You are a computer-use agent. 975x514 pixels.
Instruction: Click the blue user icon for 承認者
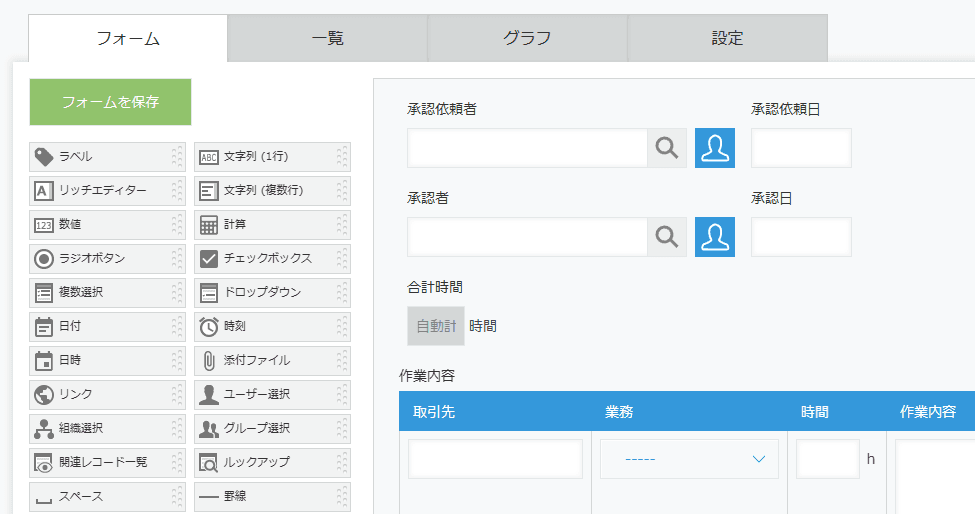click(x=714, y=237)
